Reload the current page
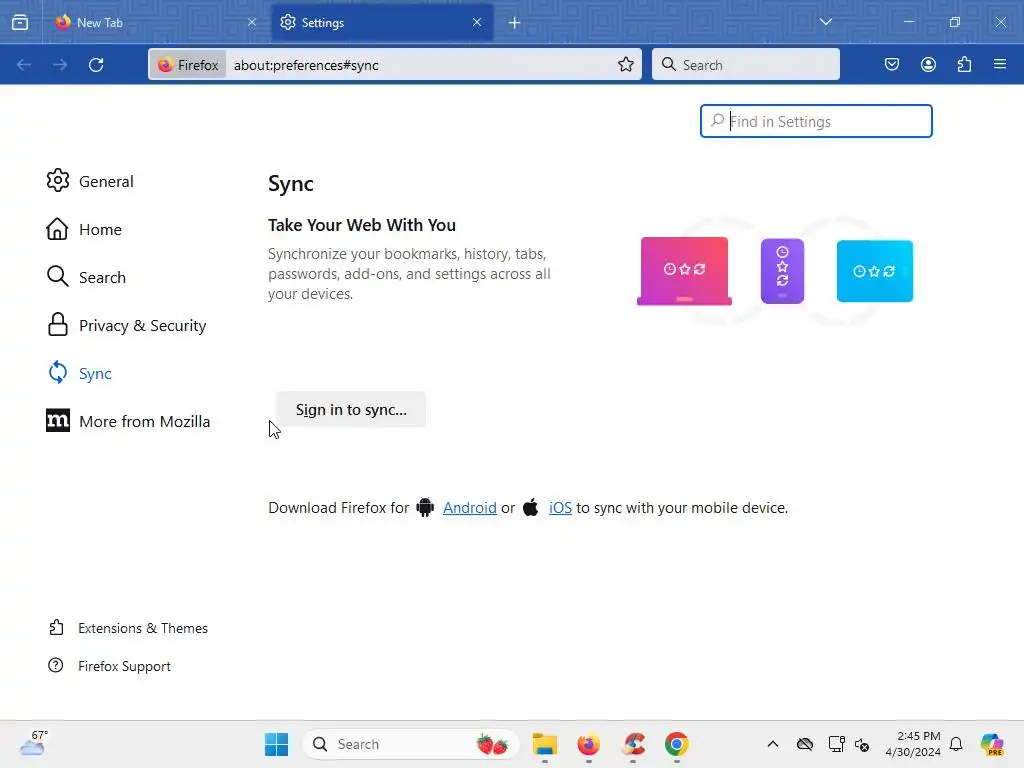1024x768 pixels. point(96,65)
